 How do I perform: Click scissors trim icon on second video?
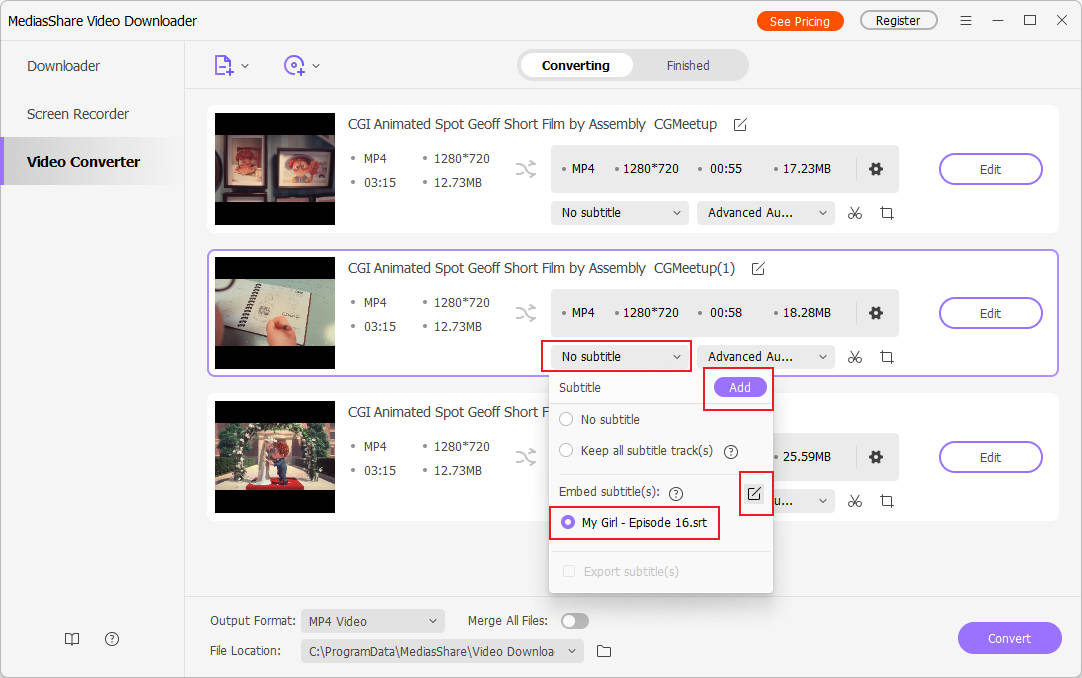tap(854, 357)
